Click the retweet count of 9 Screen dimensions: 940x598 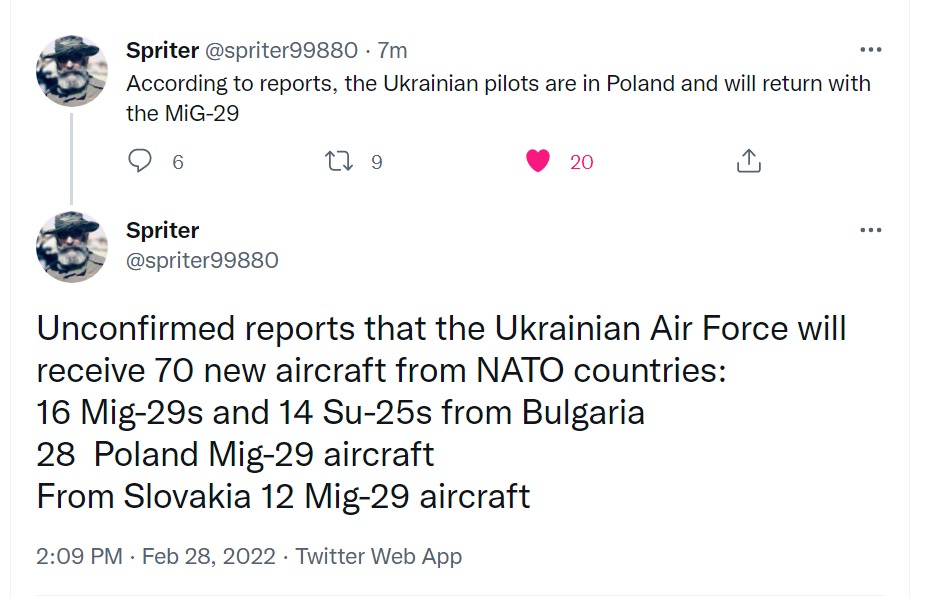(377, 162)
